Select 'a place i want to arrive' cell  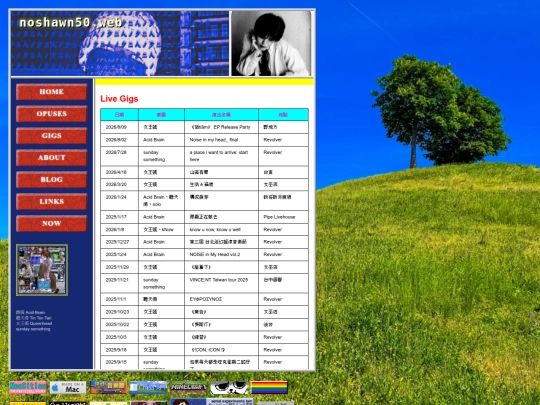[x=221, y=156]
